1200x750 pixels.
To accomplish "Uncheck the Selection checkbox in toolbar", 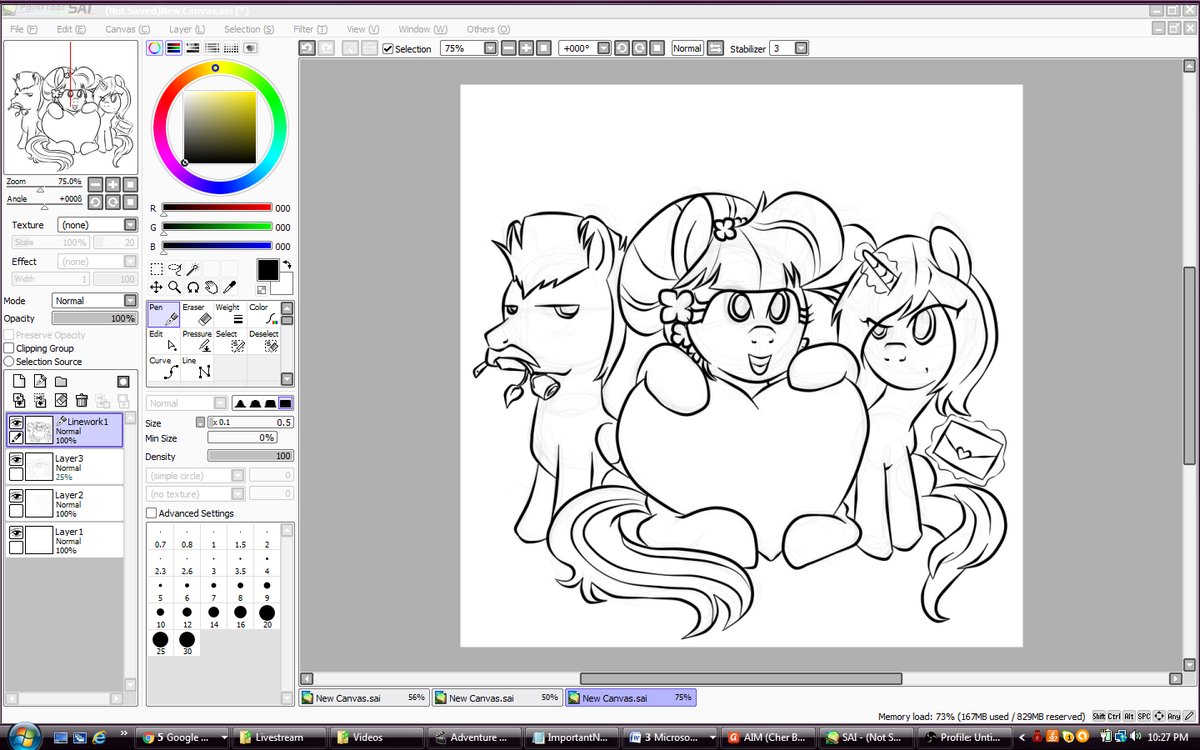I will (x=388, y=48).
